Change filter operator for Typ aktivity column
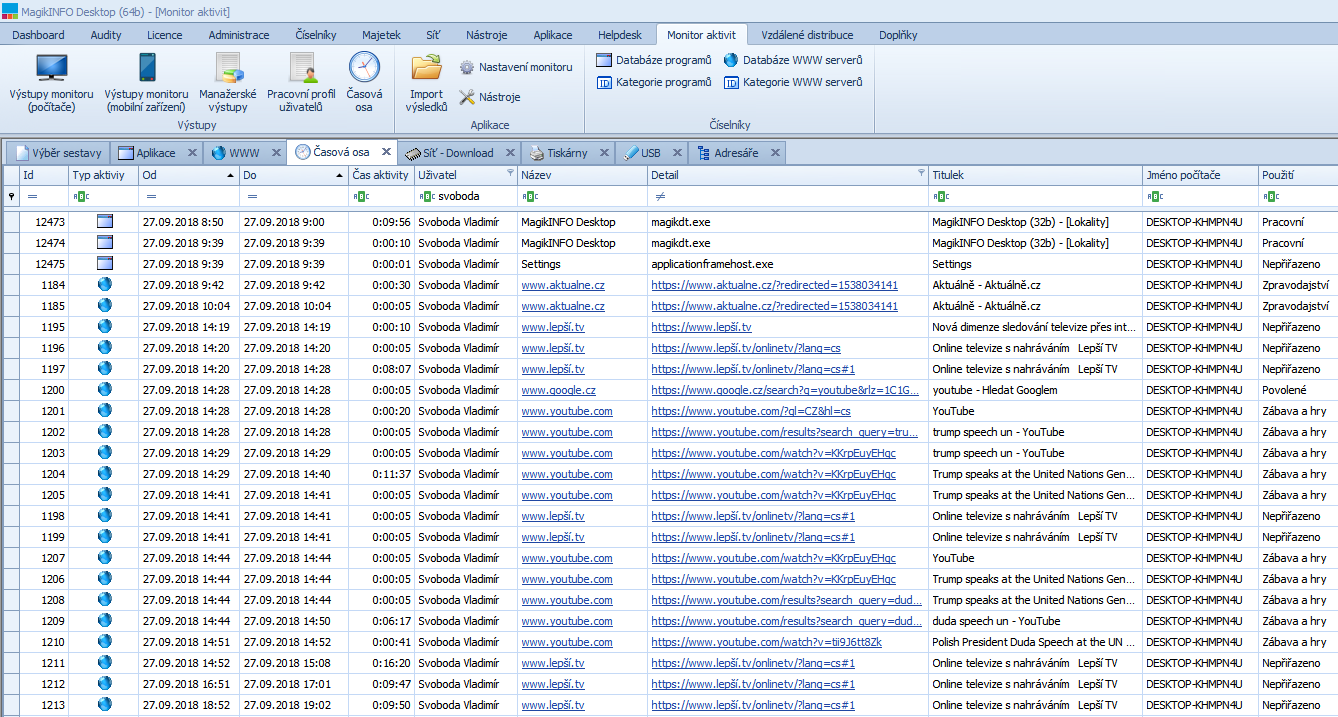The height and width of the screenshot is (717, 1338). [81, 196]
